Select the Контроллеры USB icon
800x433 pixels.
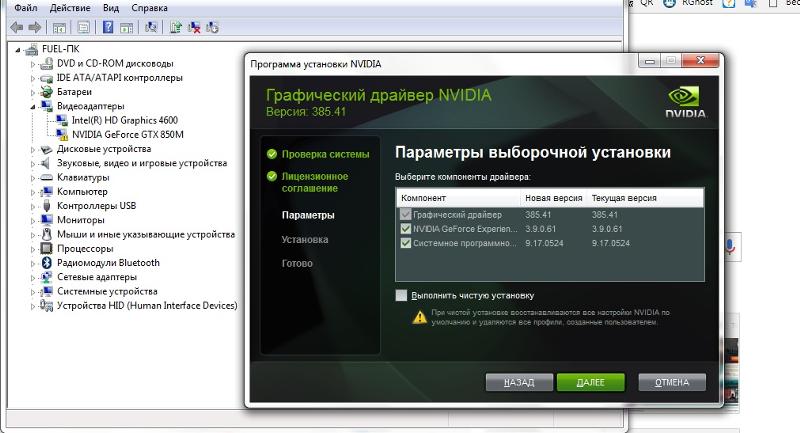tap(46, 206)
